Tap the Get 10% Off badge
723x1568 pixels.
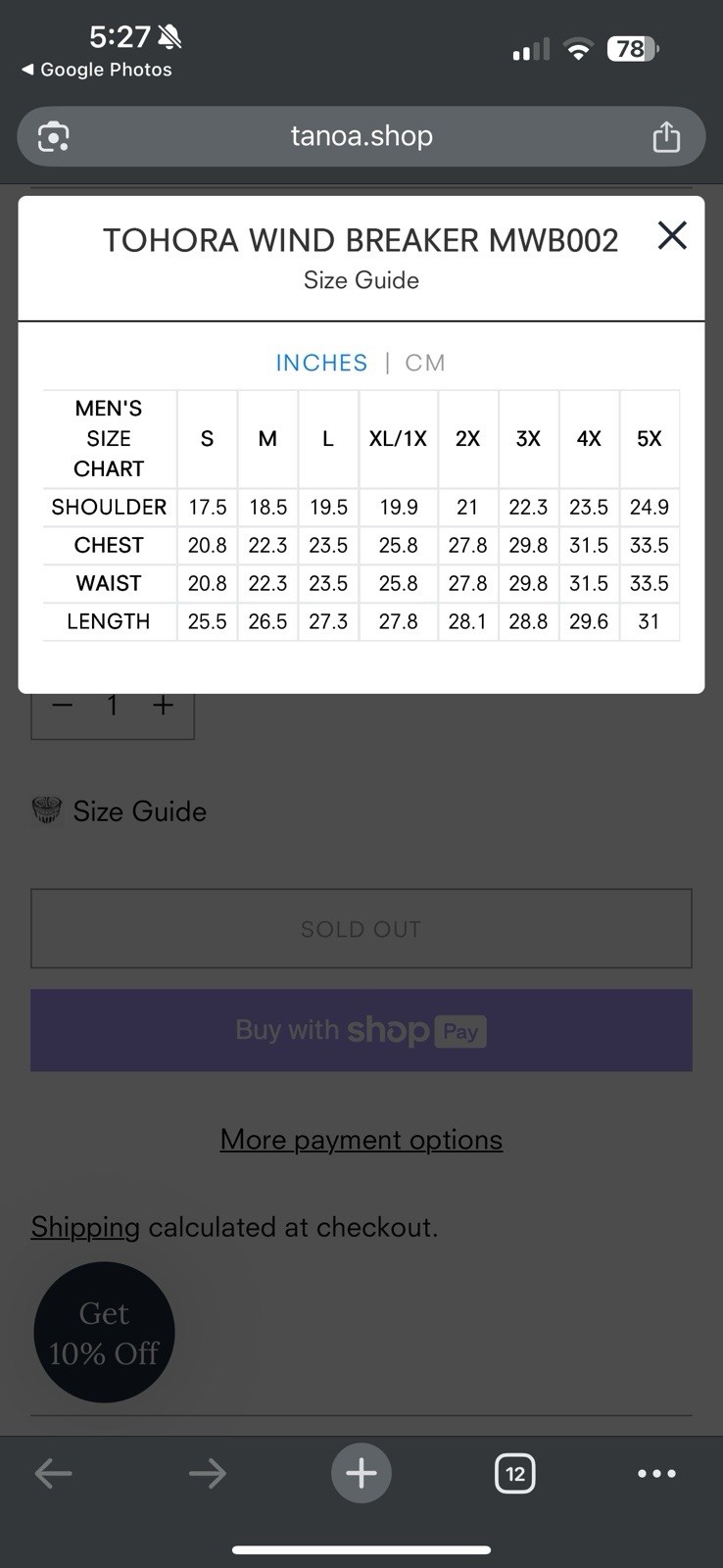[104, 1333]
